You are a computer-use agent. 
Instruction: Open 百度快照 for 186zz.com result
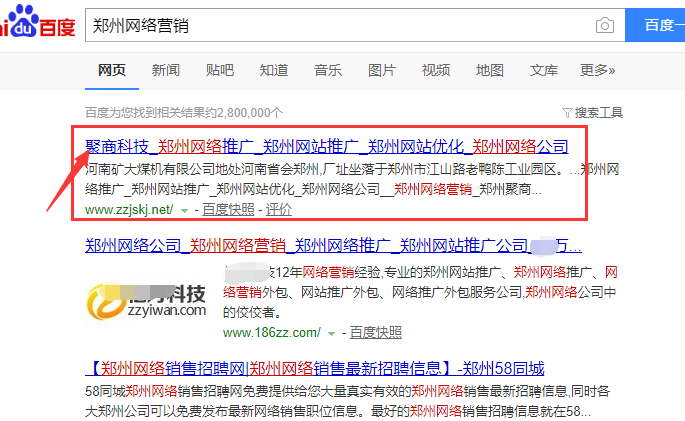click(376, 333)
